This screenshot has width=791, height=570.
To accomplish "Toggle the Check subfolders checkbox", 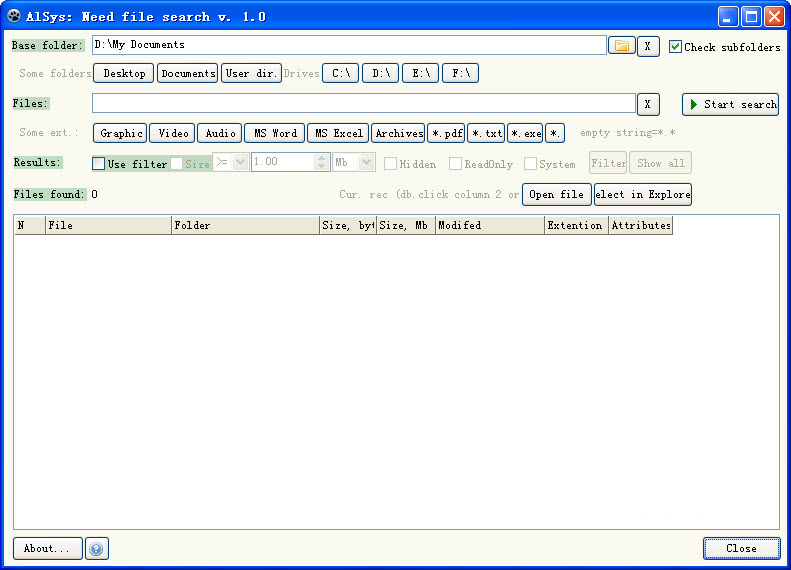I will (x=676, y=47).
